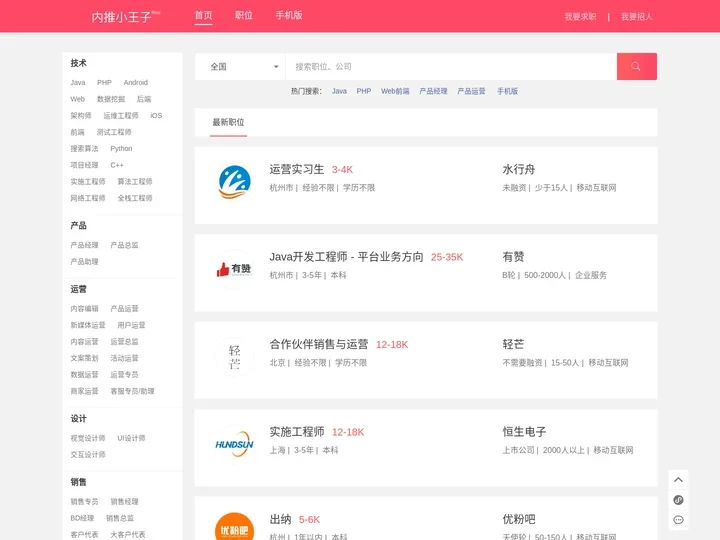Viewport: 720px width, 540px height.
Task: Select 用户运营 in the sidebar
Action: point(131,325)
